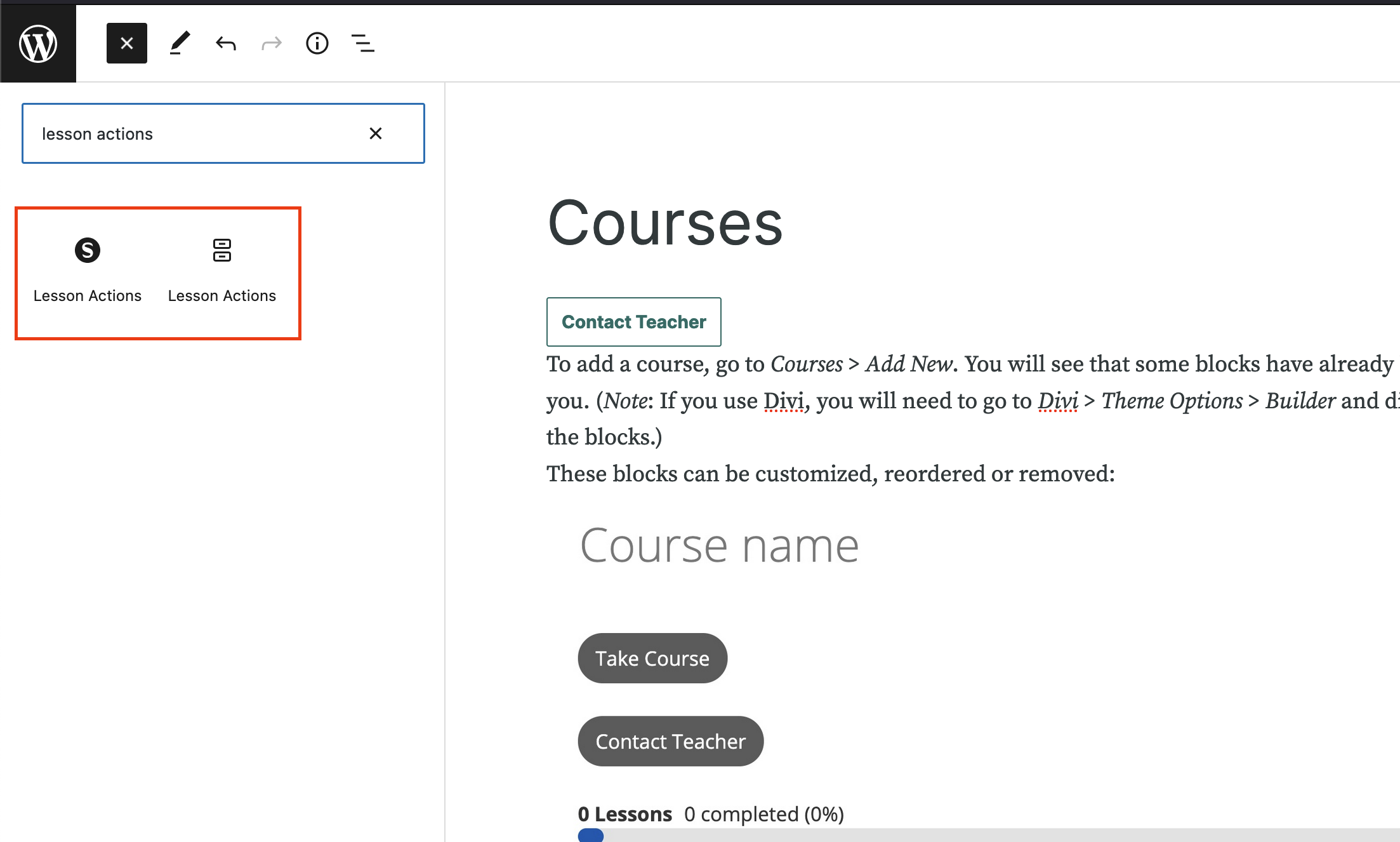Click the lessons progress bar

952,834
